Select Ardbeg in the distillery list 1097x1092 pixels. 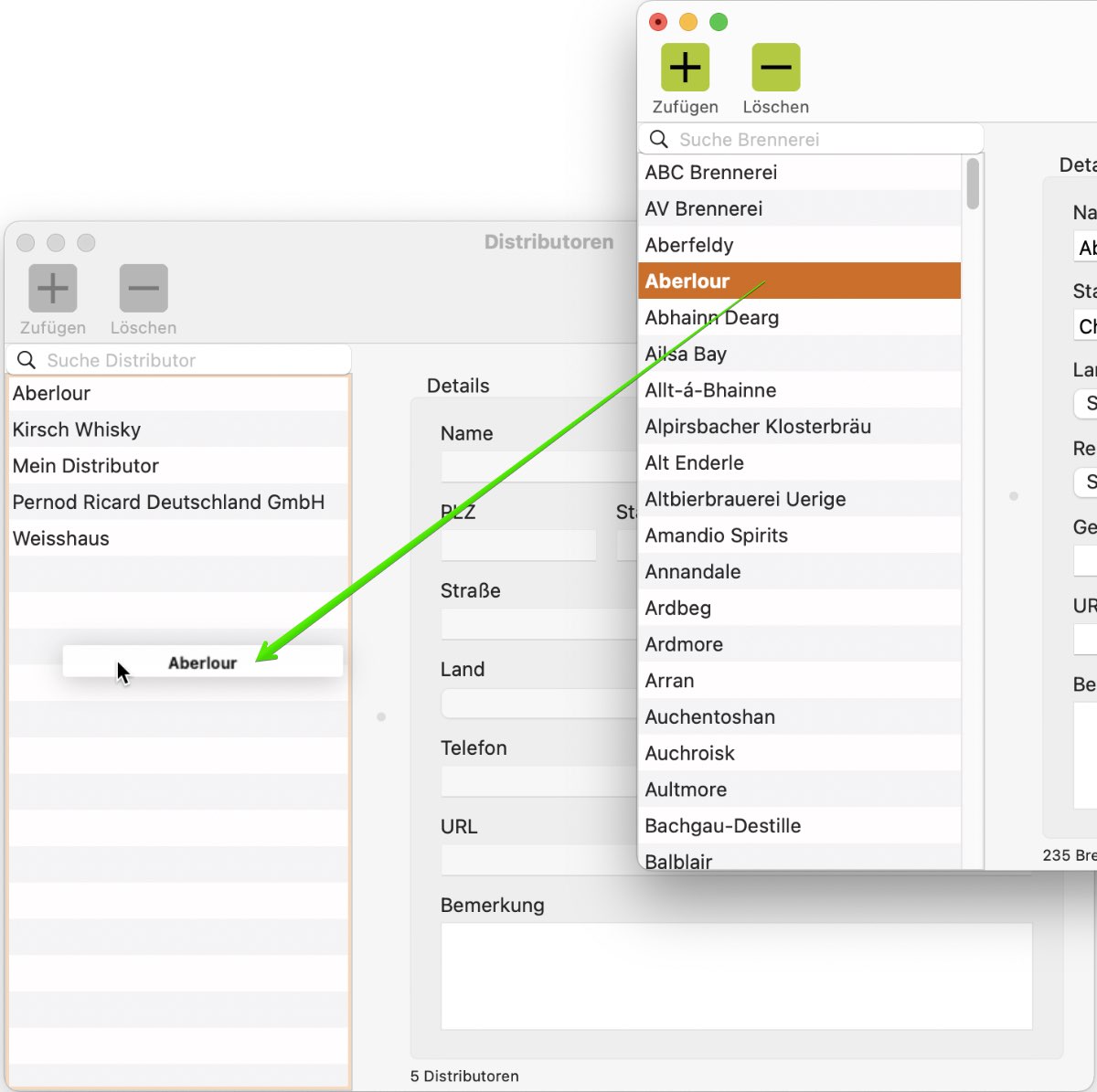[800, 608]
